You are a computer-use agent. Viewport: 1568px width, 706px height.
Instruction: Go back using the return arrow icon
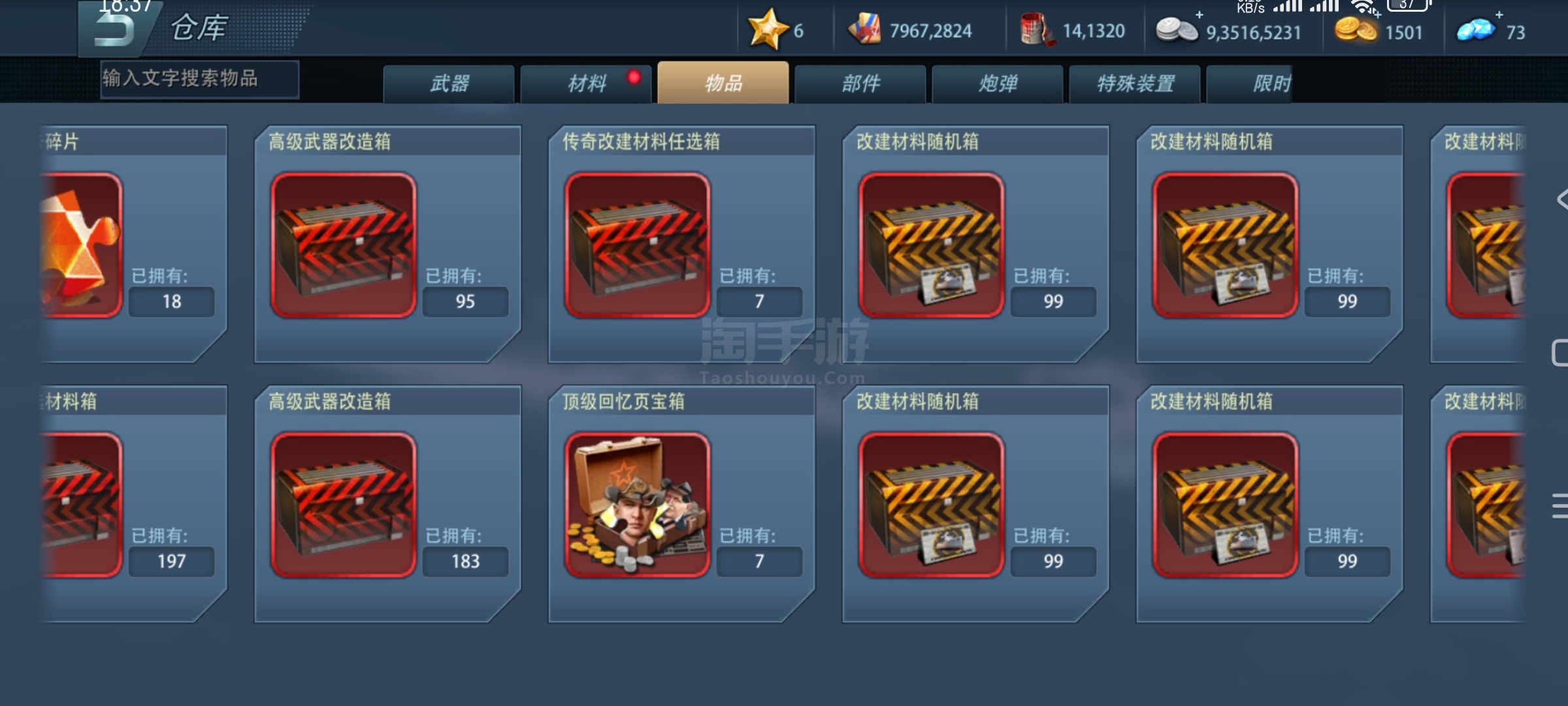coord(114,29)
